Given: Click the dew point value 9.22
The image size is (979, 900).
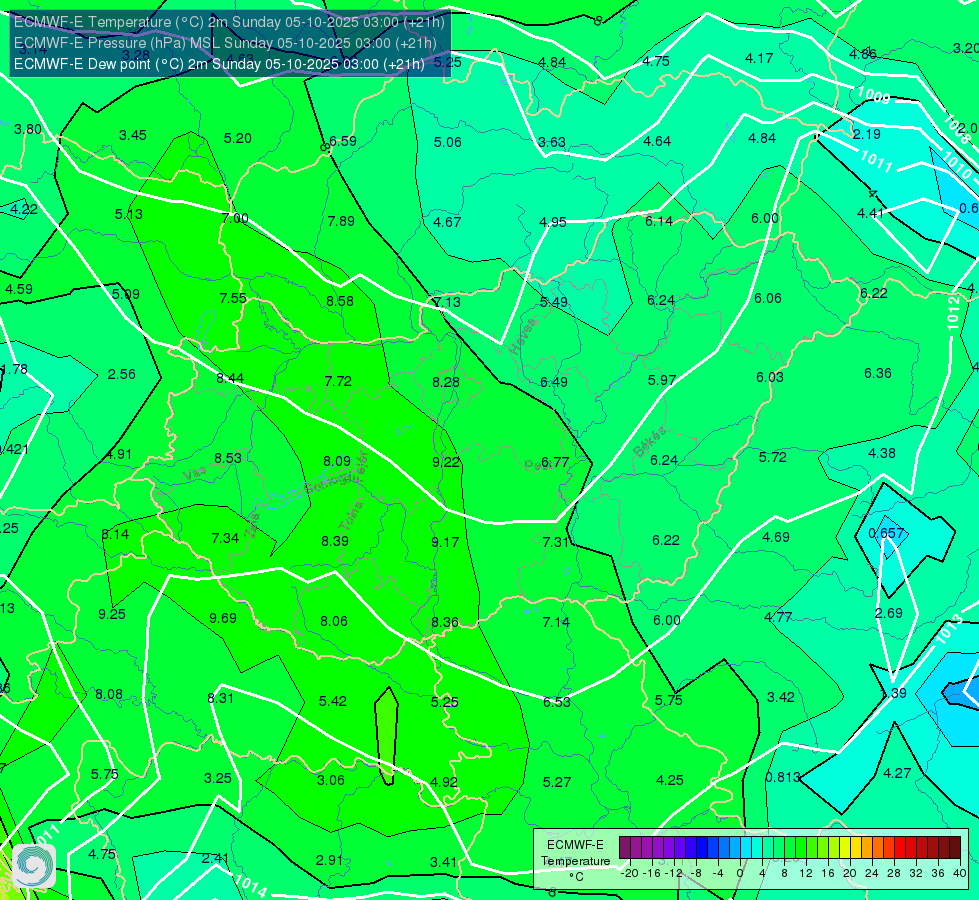Looking at the screenshot, I should (x=446, y=462).
